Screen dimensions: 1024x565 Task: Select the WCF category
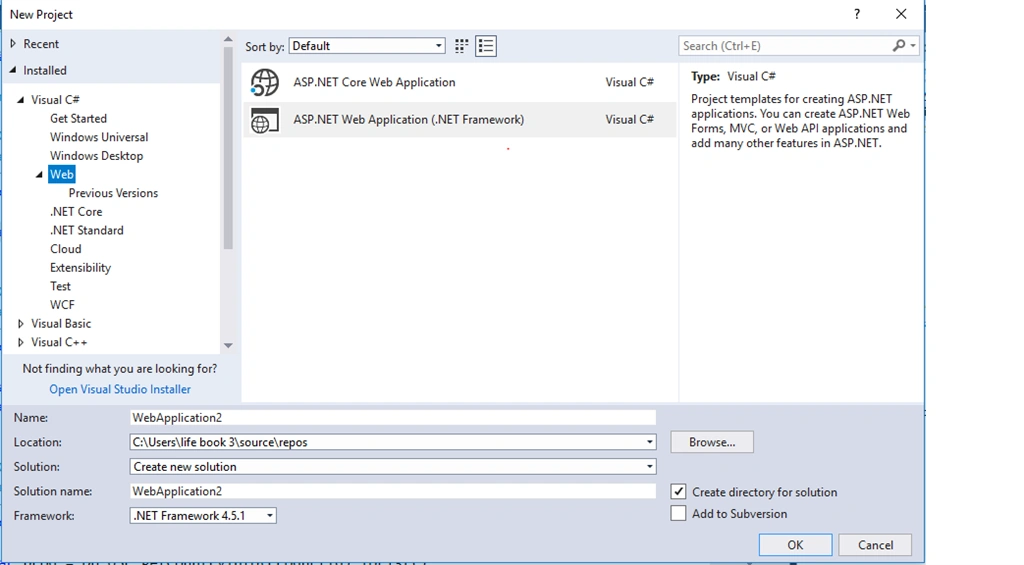(62, 305)
